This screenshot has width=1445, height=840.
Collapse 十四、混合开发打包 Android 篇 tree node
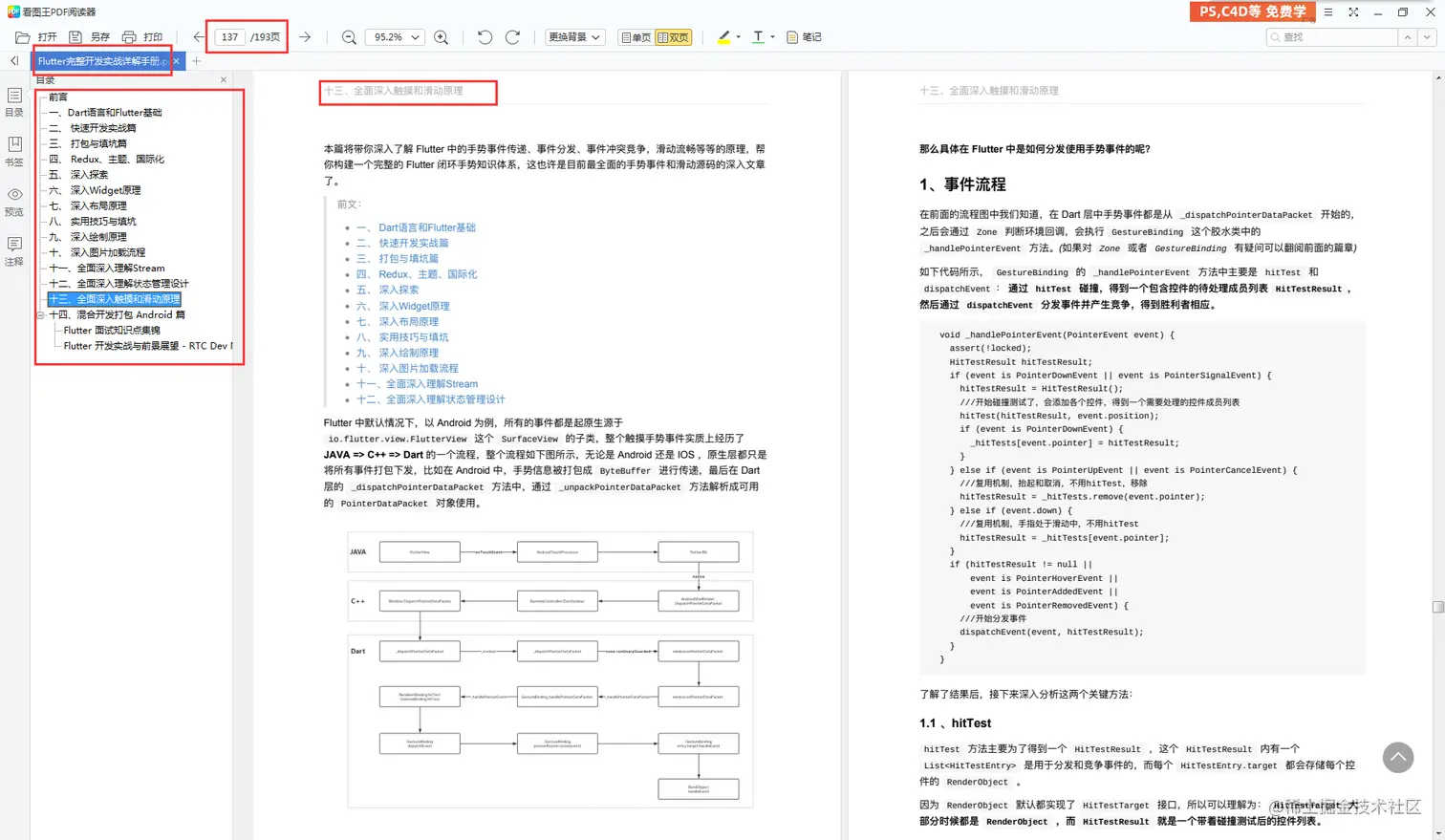(41, 314)
